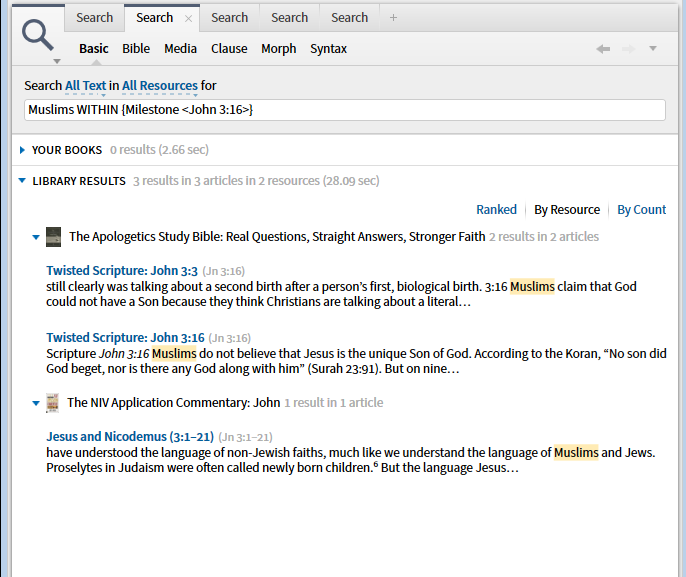
Task: Click the '2 results in 2 articles' count
Action: 544,237
